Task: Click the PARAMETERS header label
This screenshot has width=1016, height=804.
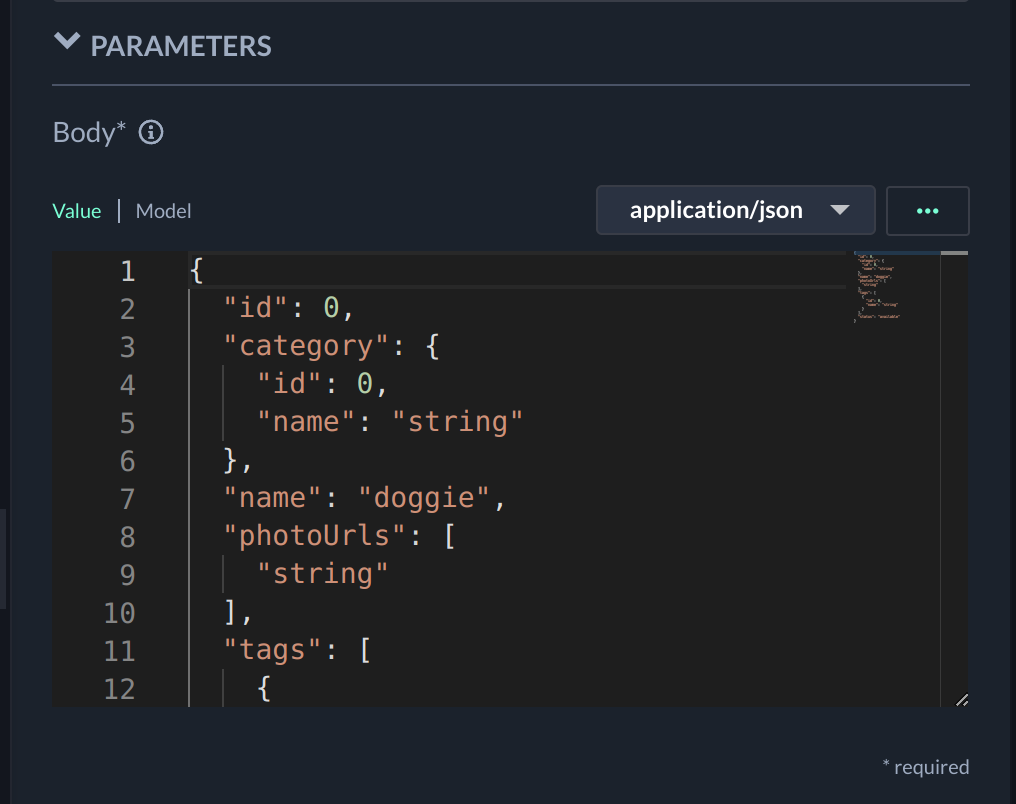Action: click(181, 46)
